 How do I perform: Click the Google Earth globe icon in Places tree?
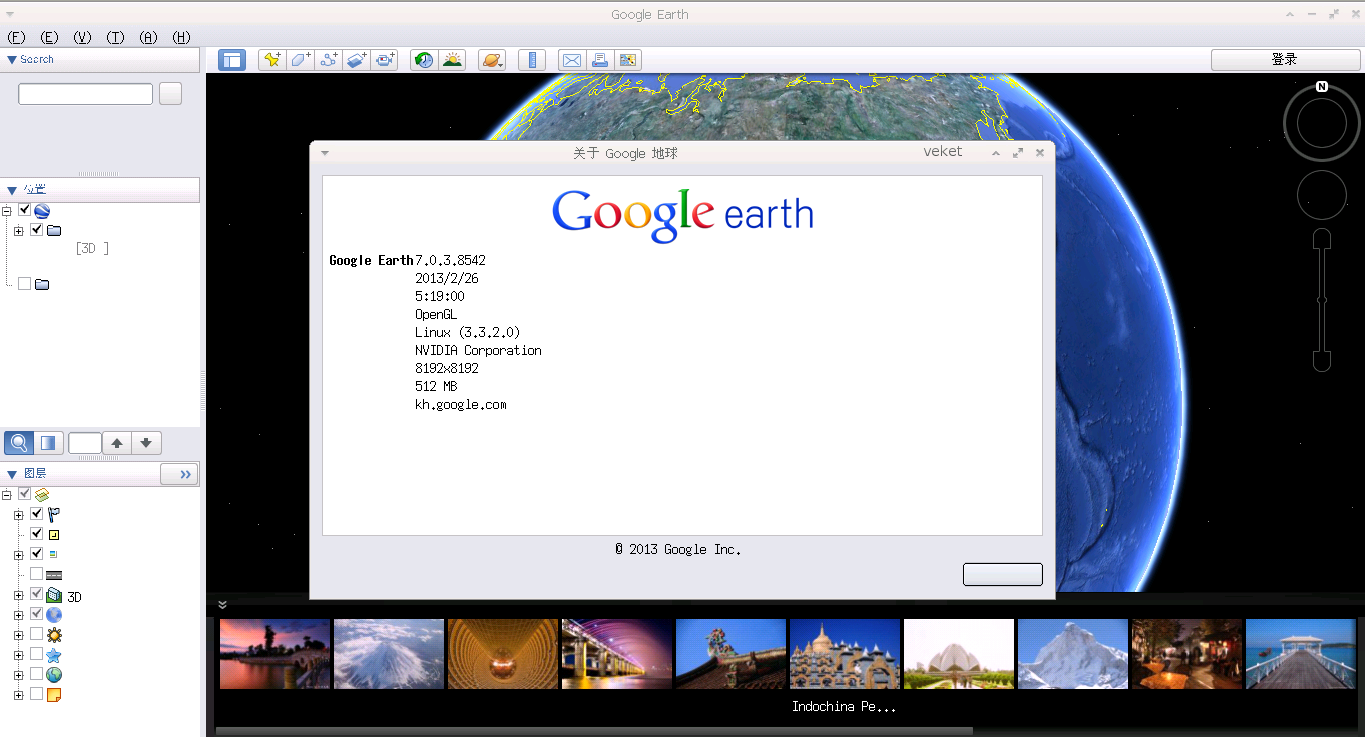[42, 211]
